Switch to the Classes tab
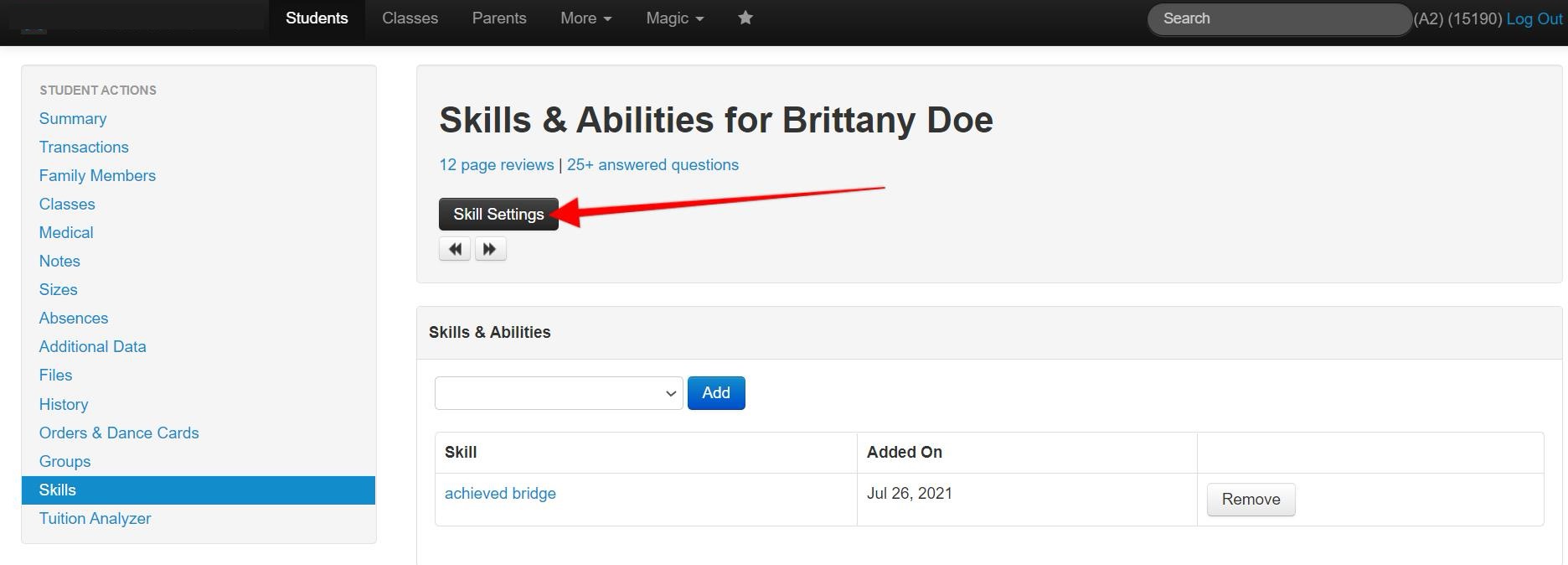The image size is (1568, 565). [410, 18]
